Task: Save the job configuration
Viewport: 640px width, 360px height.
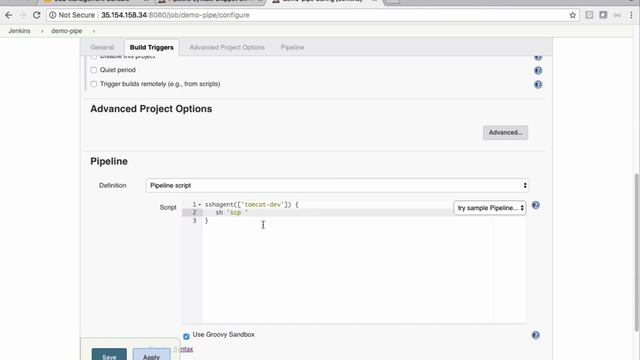Action: [x=109, y=355]
